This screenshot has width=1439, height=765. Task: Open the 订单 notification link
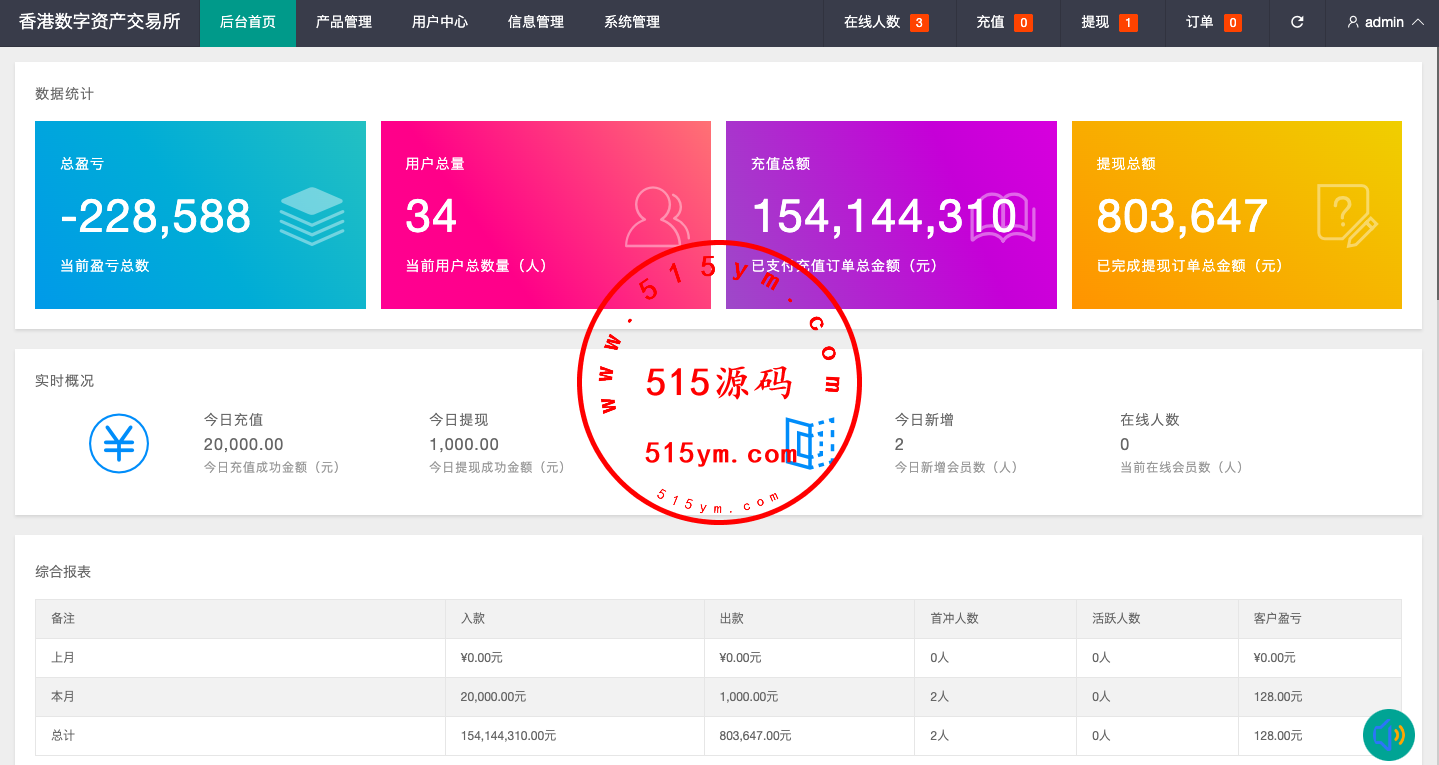(x=1213, y=22)
